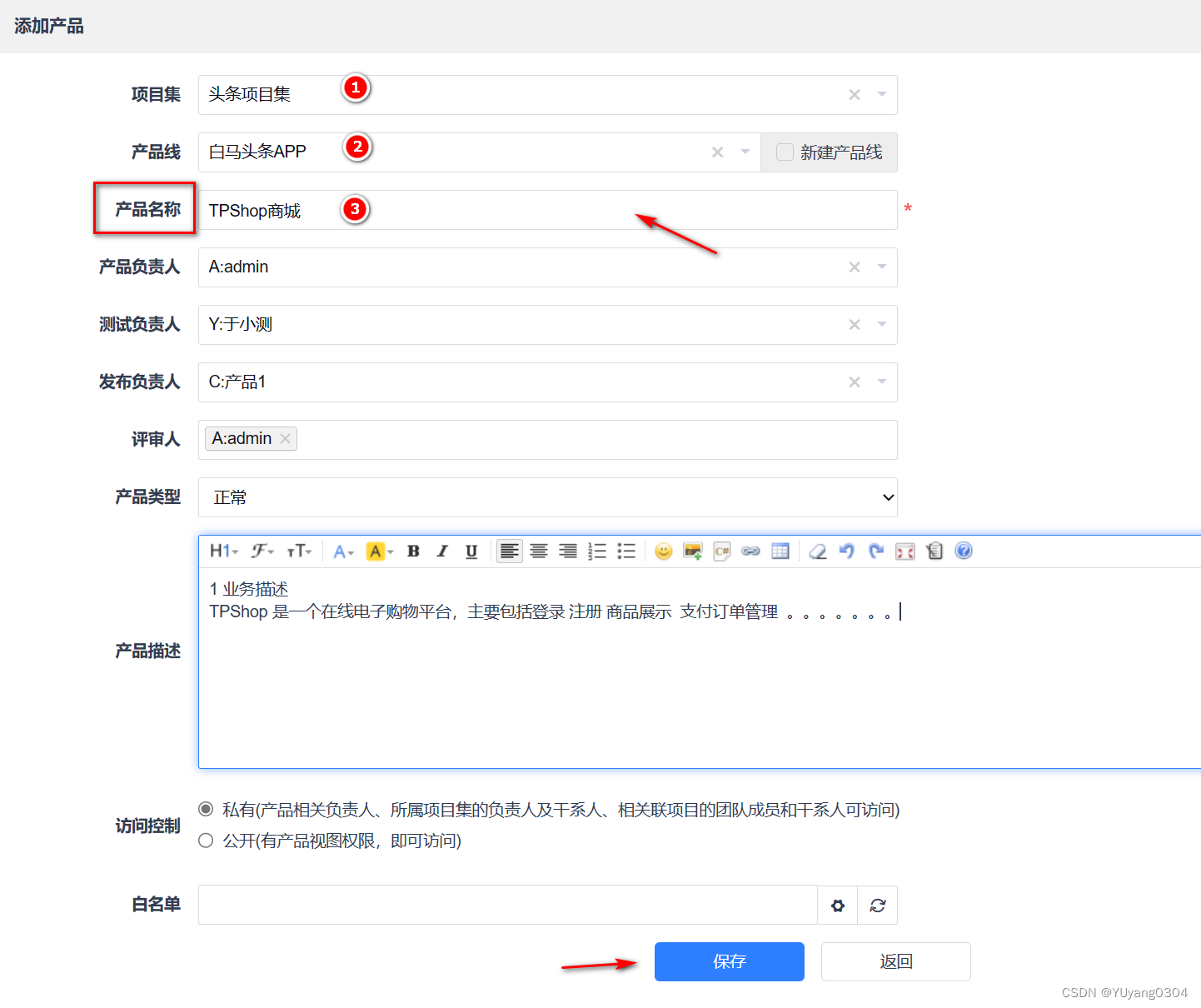
Task: Remove the A:admin reviewer tag
Action: coord(286,439)
